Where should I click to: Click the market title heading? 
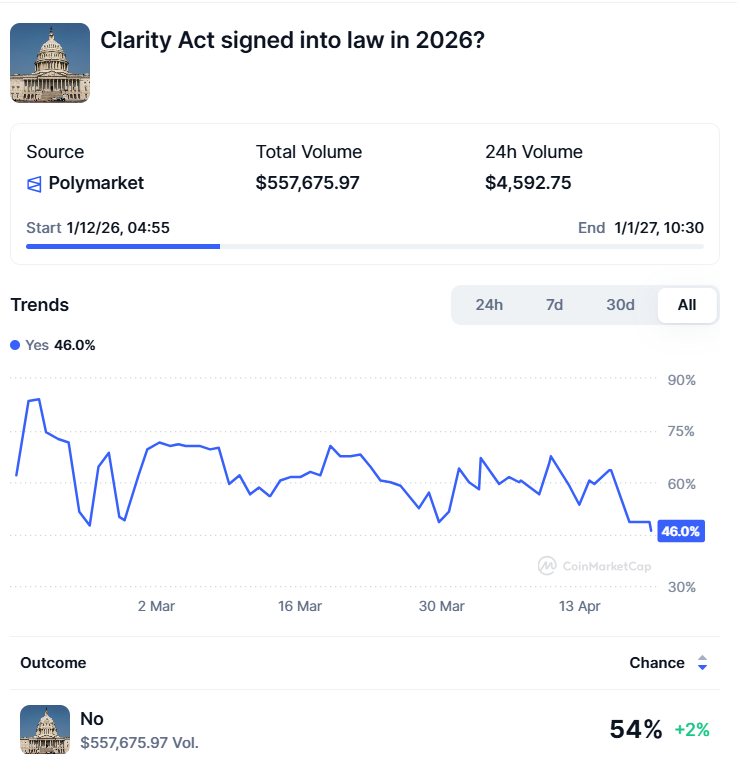click(x=293, y=41)
